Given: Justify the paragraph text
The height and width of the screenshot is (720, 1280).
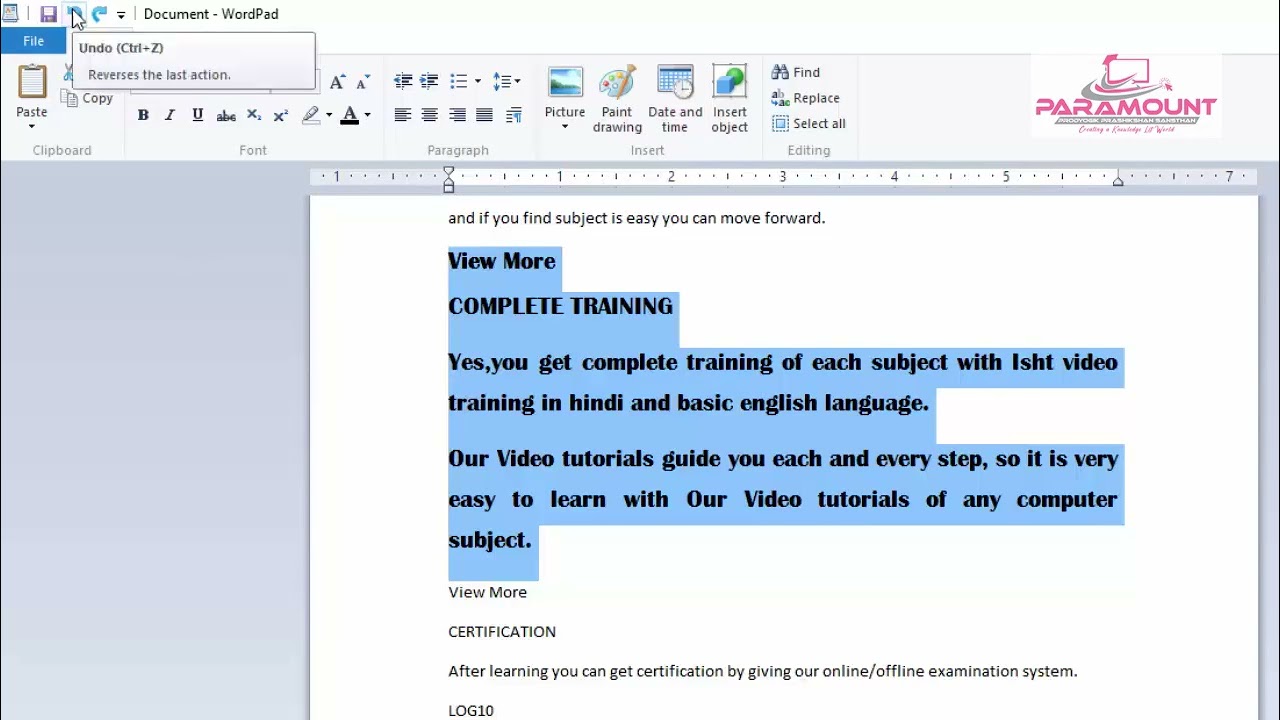Looking at the screenshot, I should pos(485,115).
